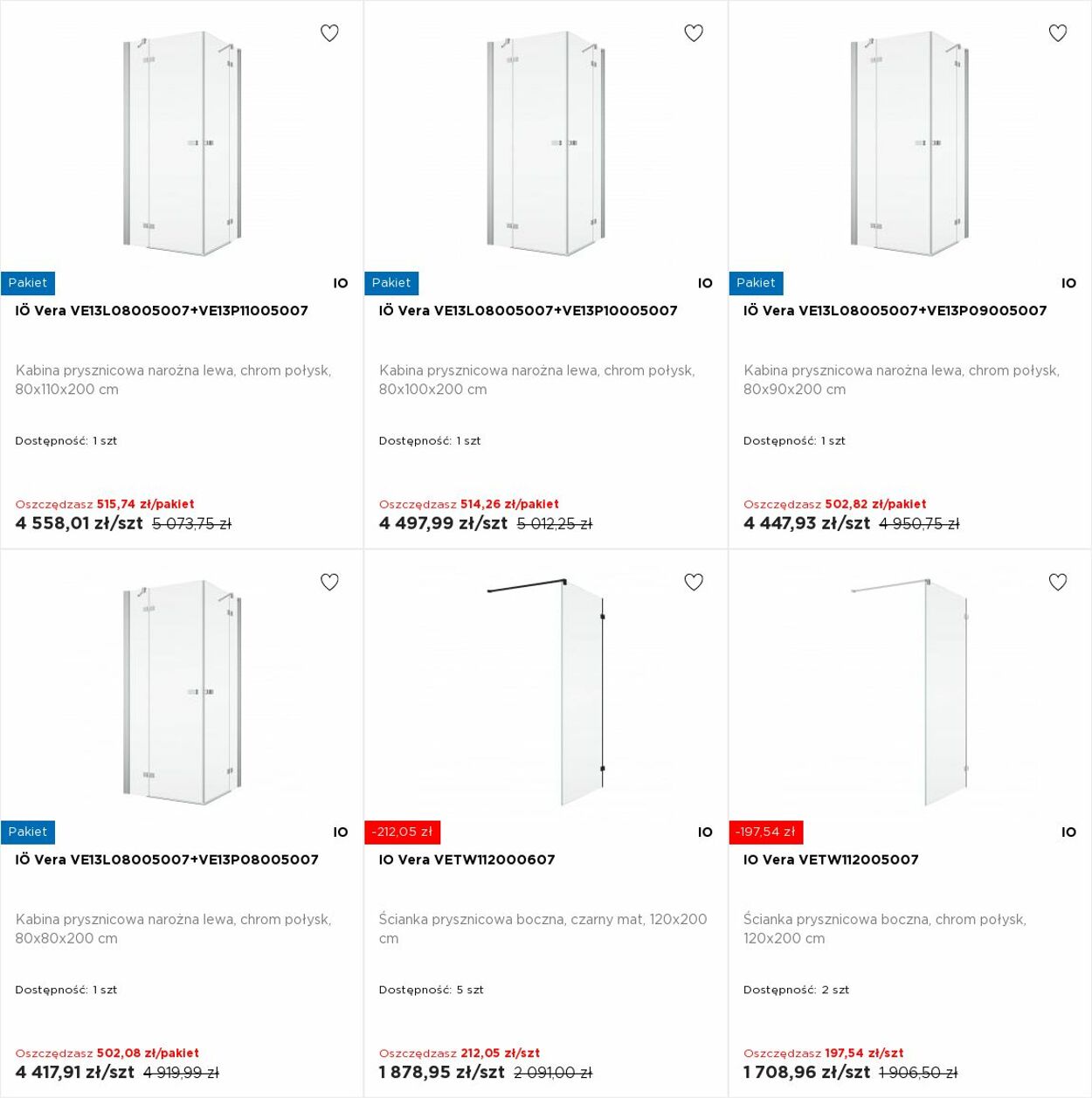Click the IO brand logo on the 80x110 cabin card
Image resolution: width=1092 pixels, height=1098 pixels.
(x=341, y=283)
